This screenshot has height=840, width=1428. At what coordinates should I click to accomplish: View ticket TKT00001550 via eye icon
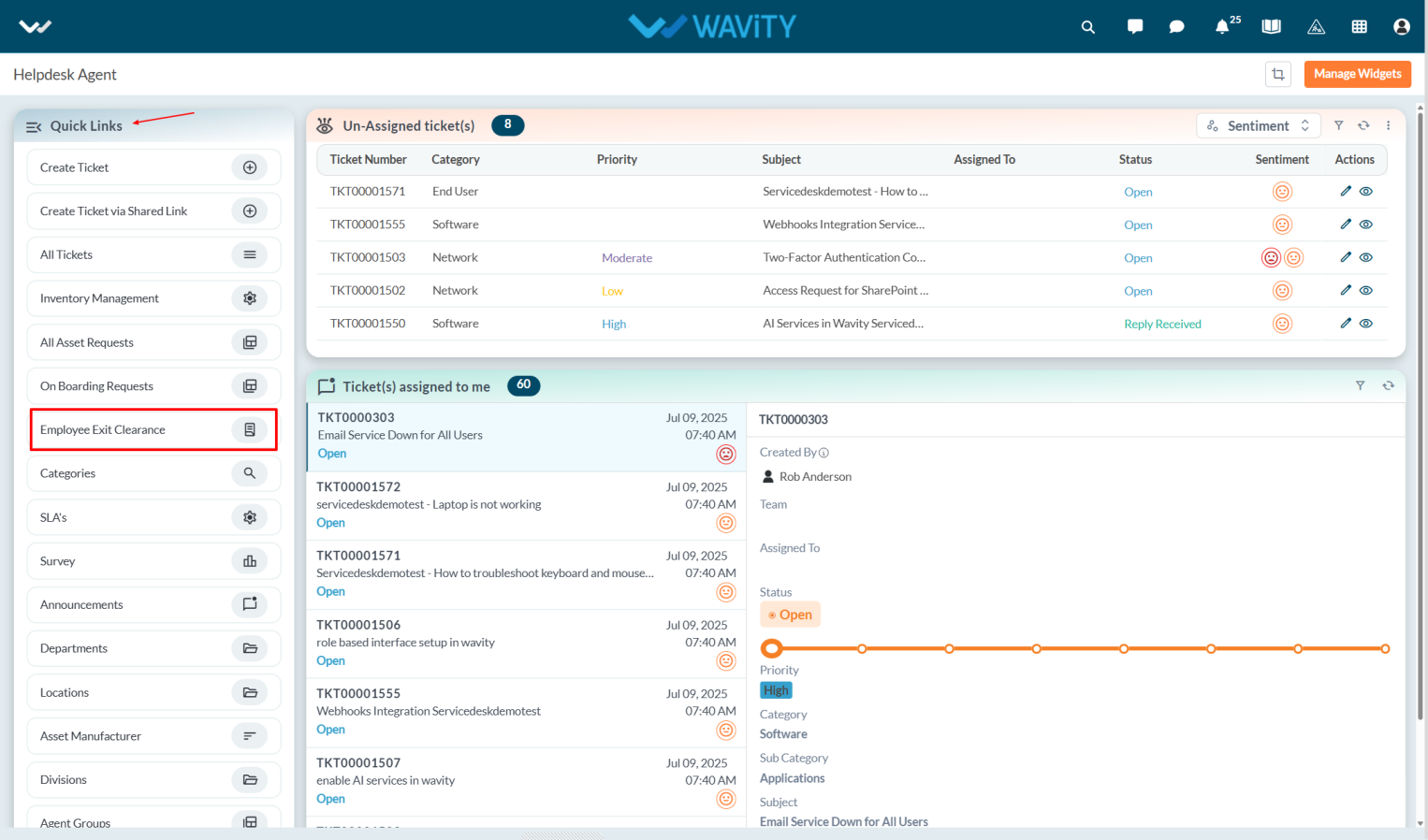click(1366, 323)
